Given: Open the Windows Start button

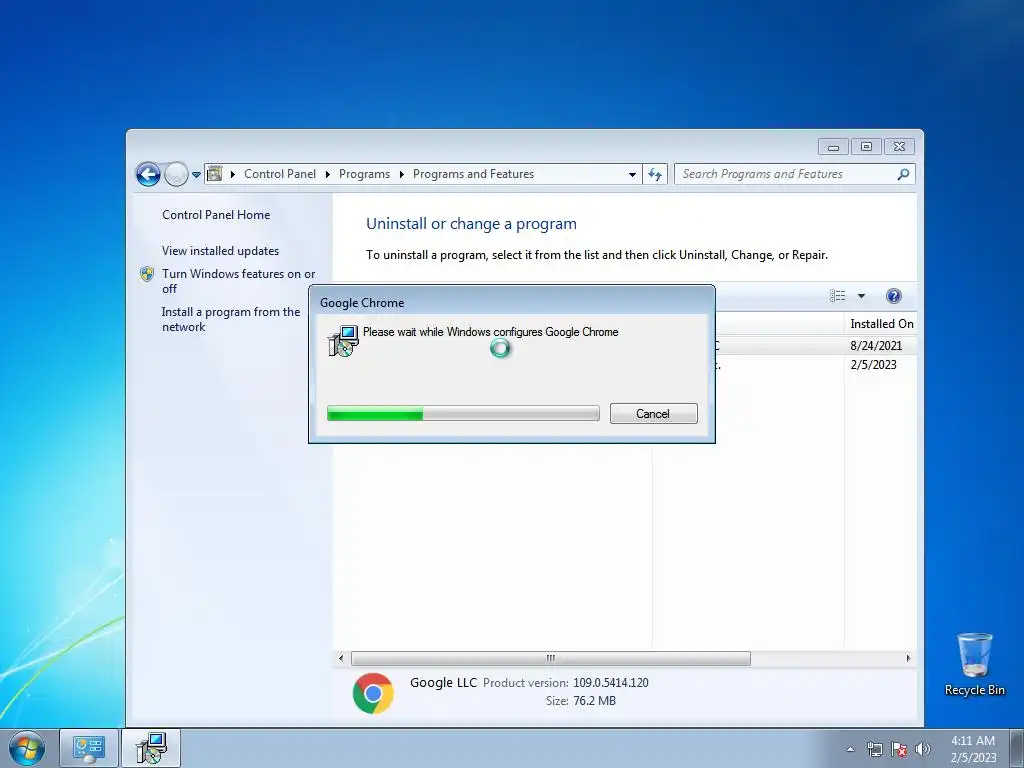Looking at the screenshot, I should point(27,748).
